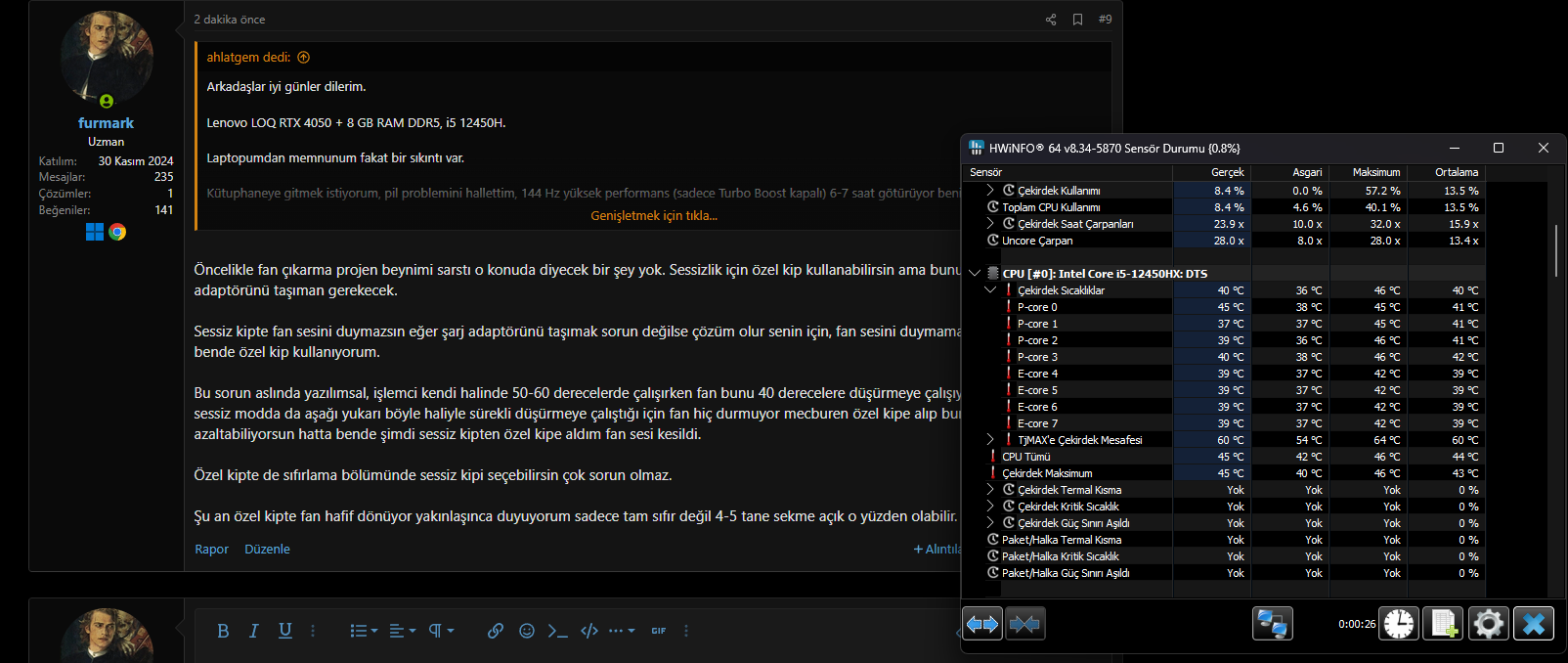
Task: Click the quote source arrow next to 'ahlatgem dedi'
Action: point(303,58)
